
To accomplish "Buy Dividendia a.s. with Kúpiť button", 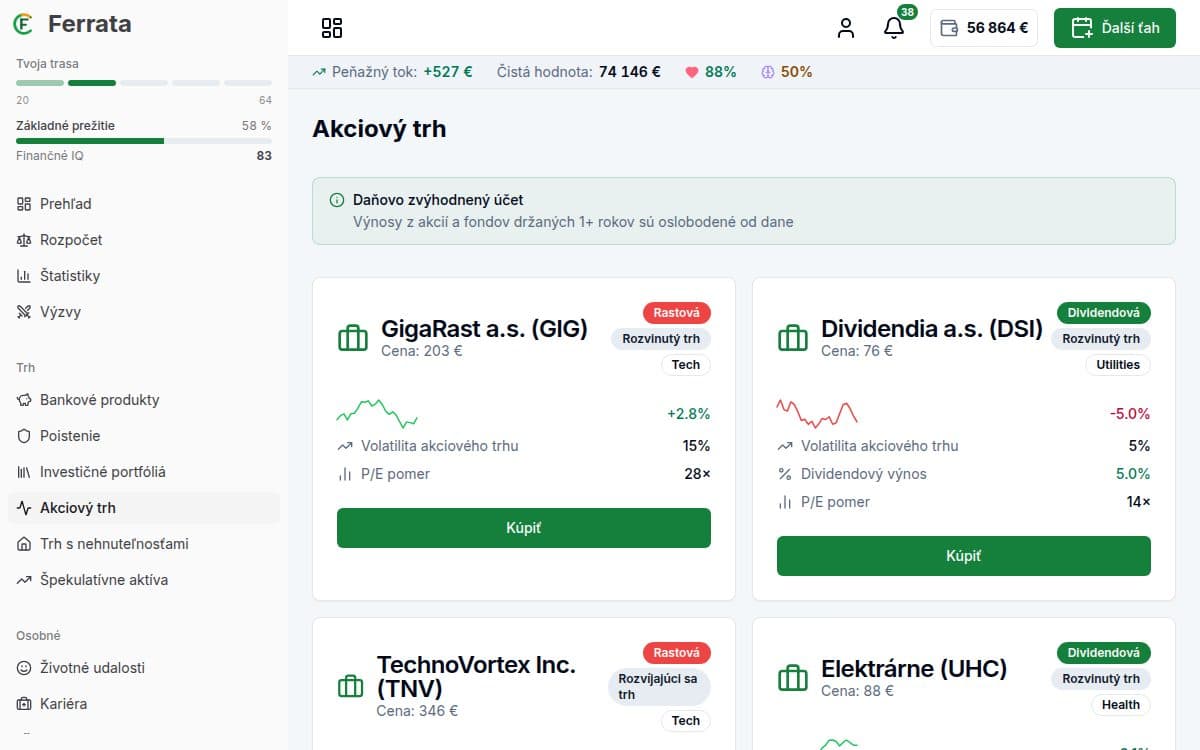I will [964, 556].
